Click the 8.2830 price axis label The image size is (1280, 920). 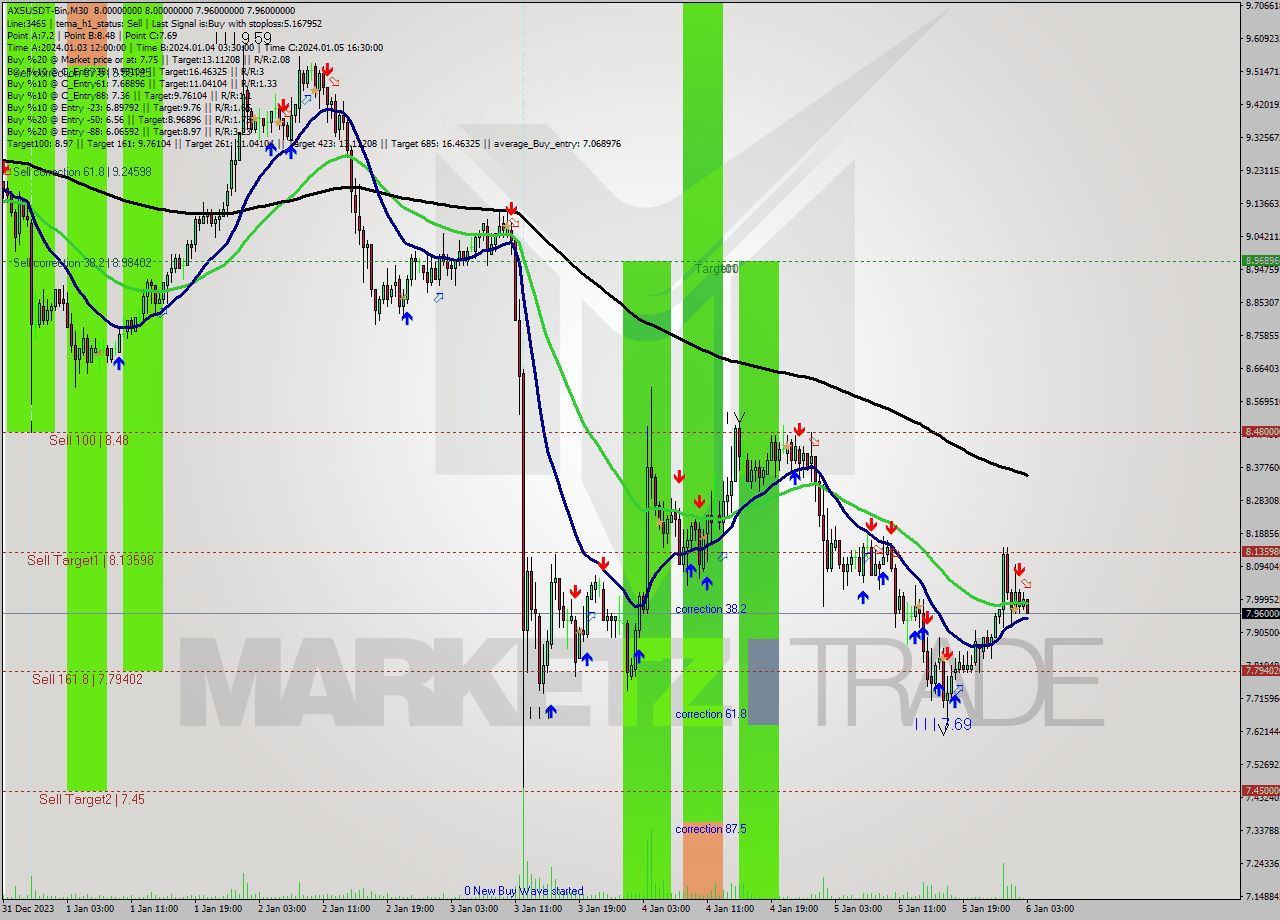click(1261, 501)
